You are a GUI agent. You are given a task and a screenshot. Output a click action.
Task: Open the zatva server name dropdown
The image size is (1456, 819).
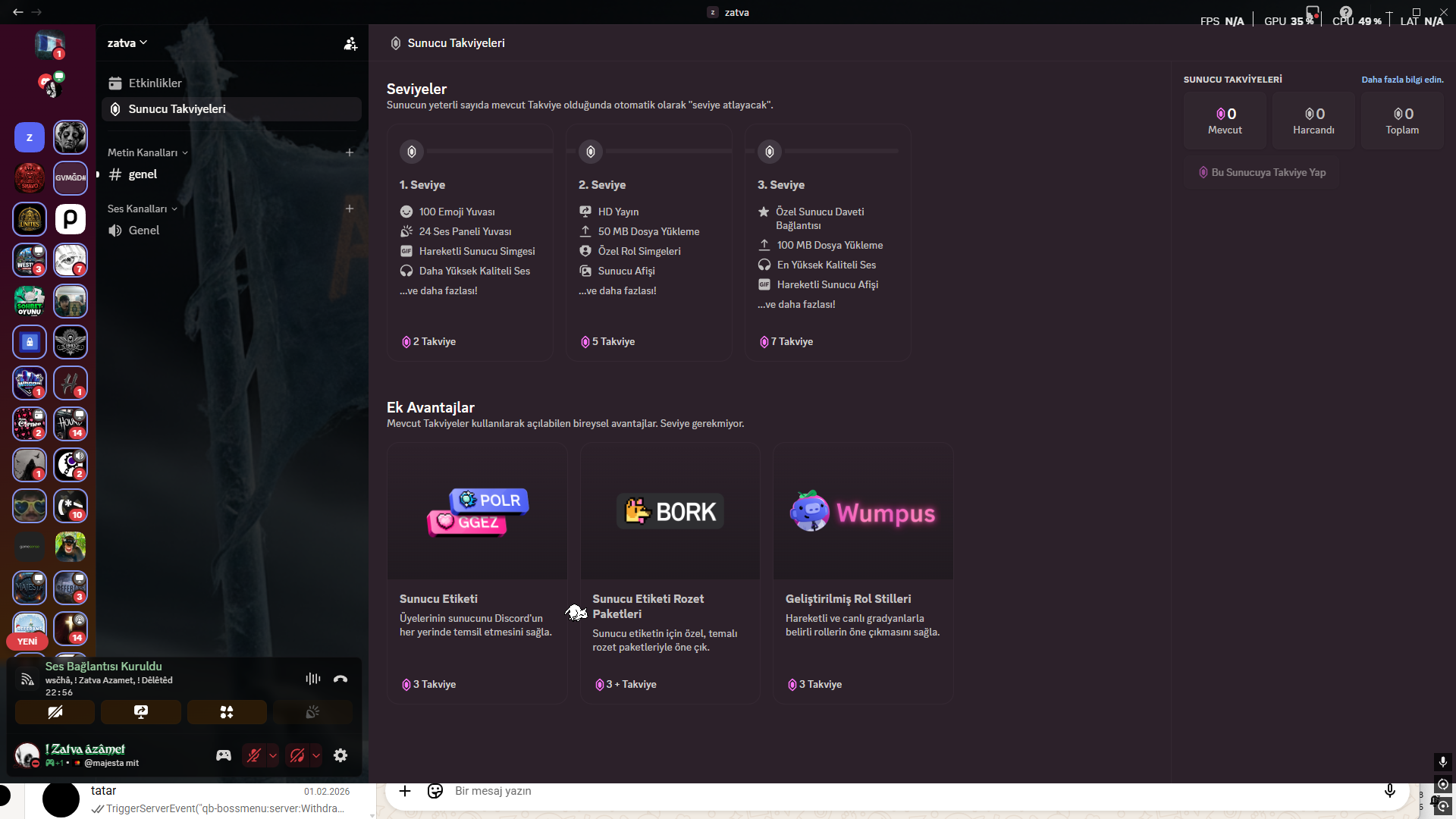pos(127,43)
